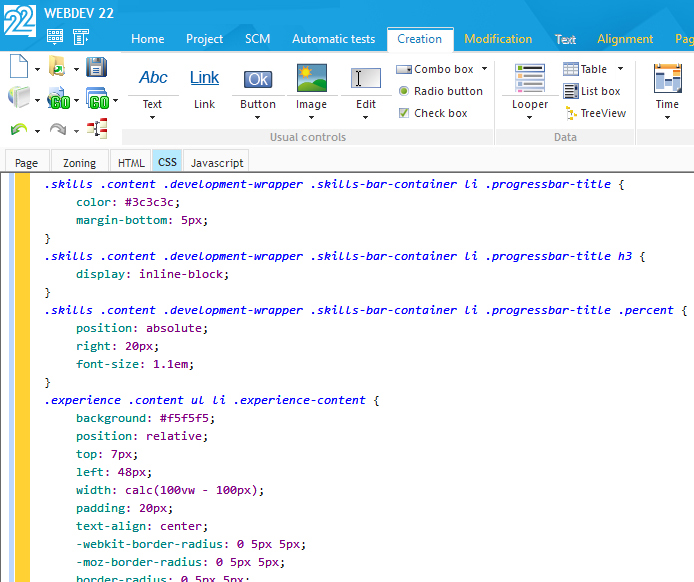Insert a Radio button control
Viewport: 694px width, 582px height.
[440, 91]
